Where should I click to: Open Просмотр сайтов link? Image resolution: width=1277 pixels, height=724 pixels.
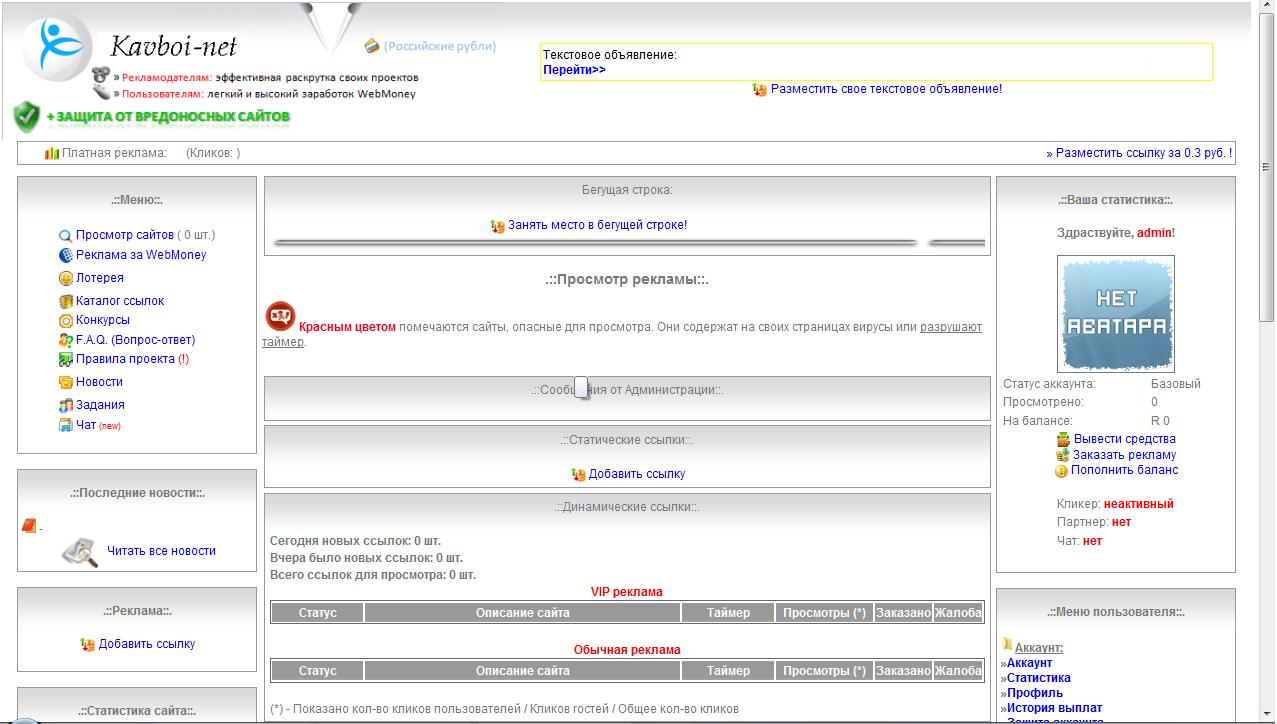125,235
